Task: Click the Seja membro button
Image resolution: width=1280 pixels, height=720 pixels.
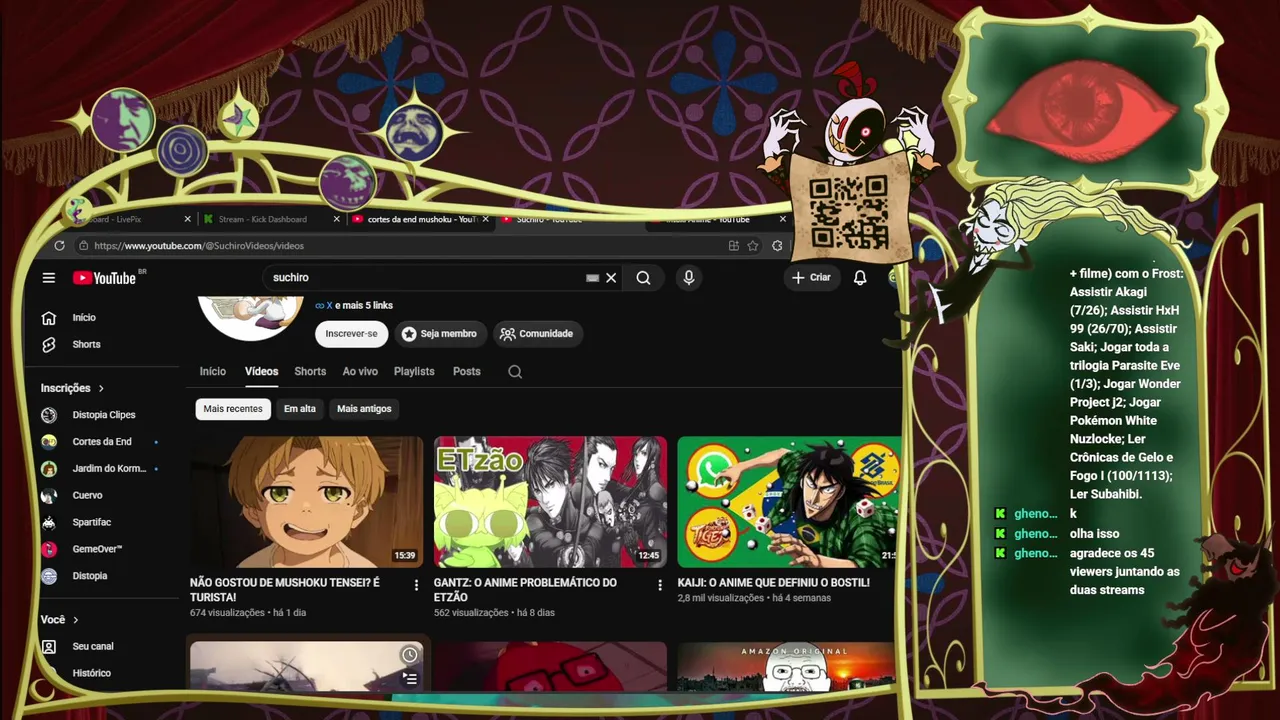Action: tap(439, 334)
